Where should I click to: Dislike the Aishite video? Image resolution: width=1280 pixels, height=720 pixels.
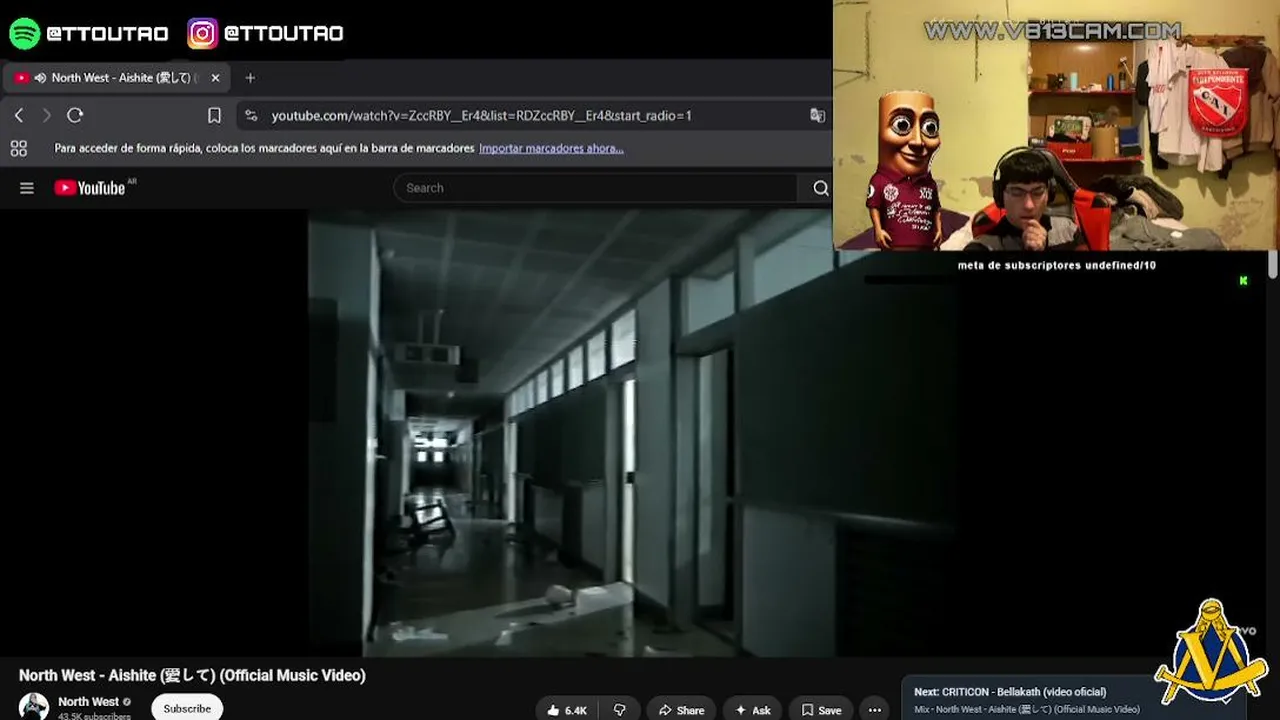tap(619, 710)
